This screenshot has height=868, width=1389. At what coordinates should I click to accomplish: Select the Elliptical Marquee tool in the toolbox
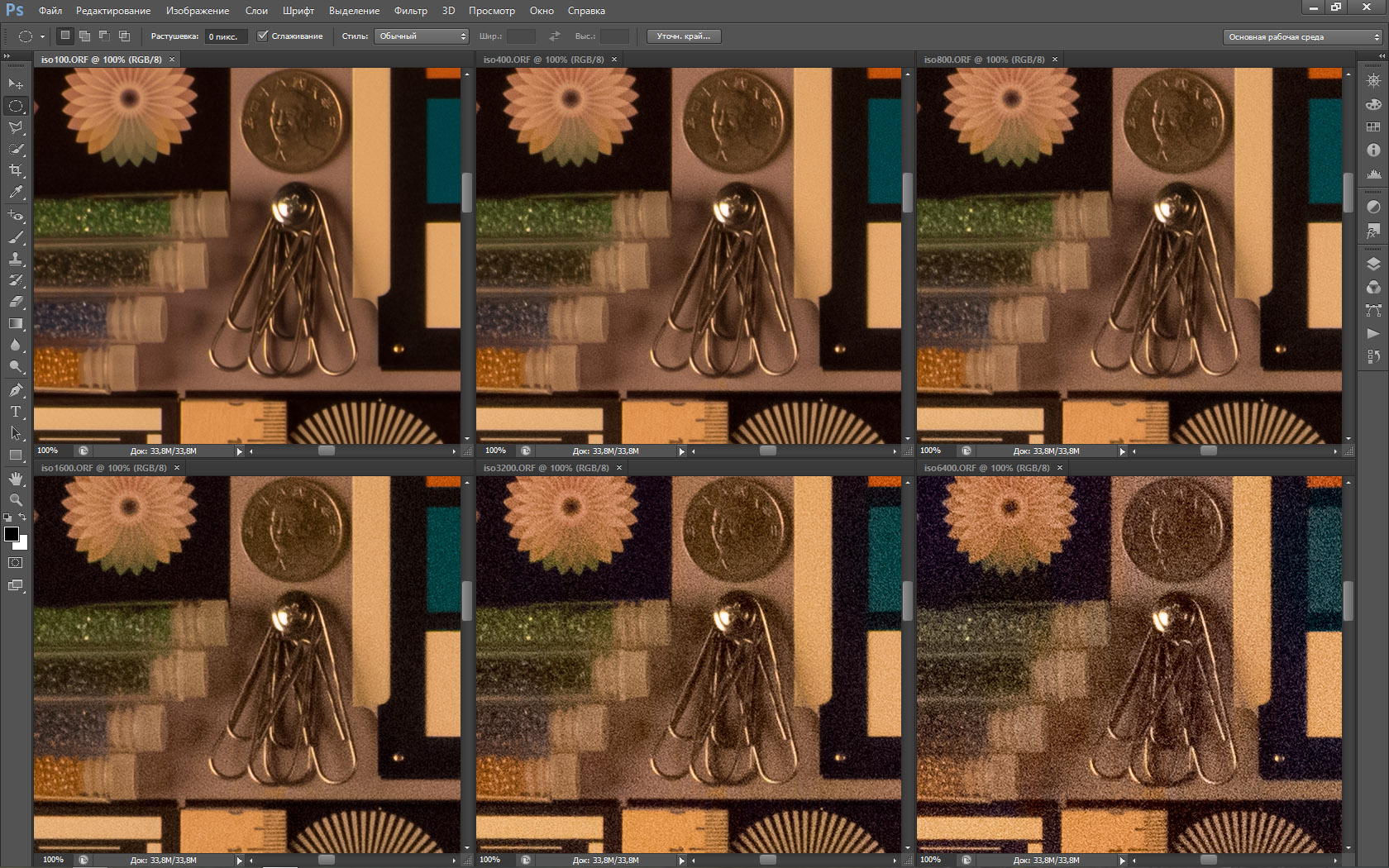16,106
